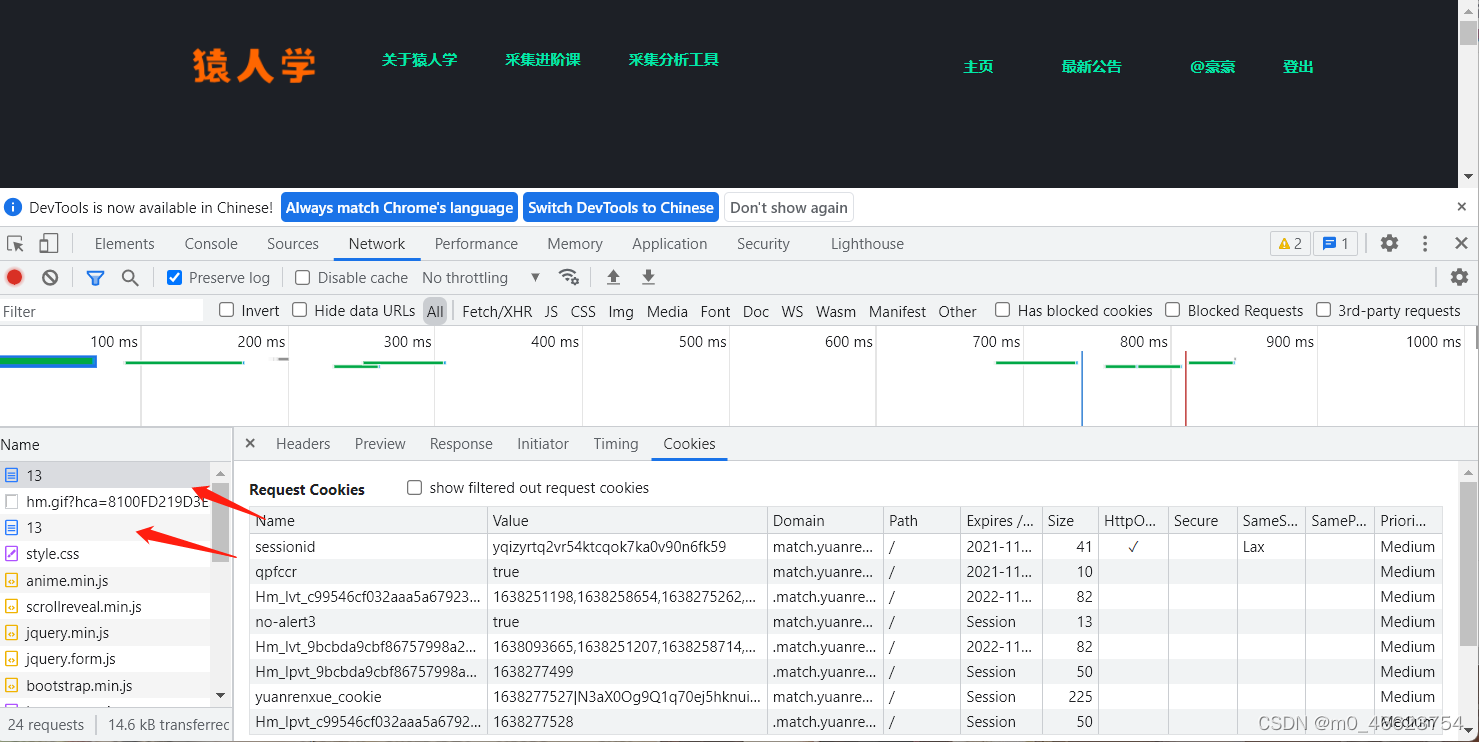The image size is (1479, 742).
Task: Sort cookies by the Value column header
Action: click(628, 521)
